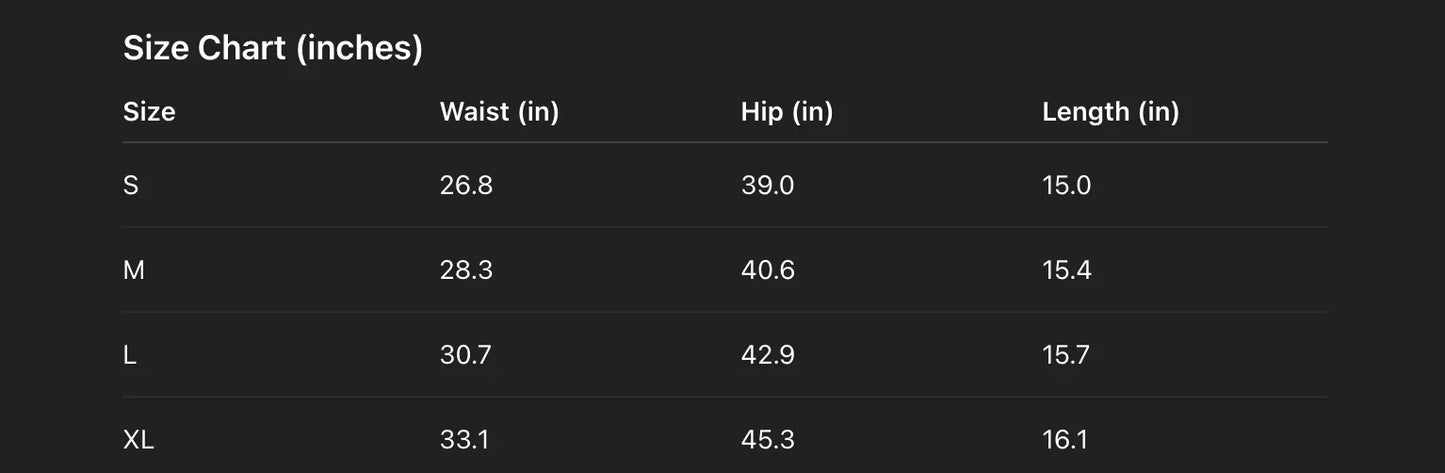Image resolution: width=1445 pixels, height=473 pixels.
Task: Select the 30.7 waist cell
Action: pos(466,355)
